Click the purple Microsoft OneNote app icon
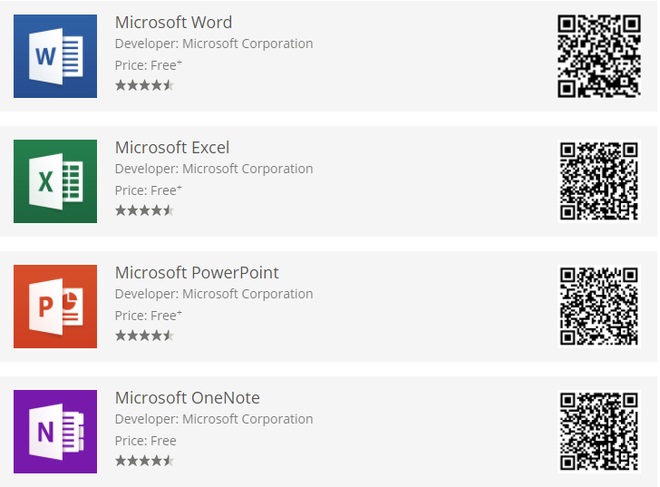The image size is (660, 487). point(55,431)
